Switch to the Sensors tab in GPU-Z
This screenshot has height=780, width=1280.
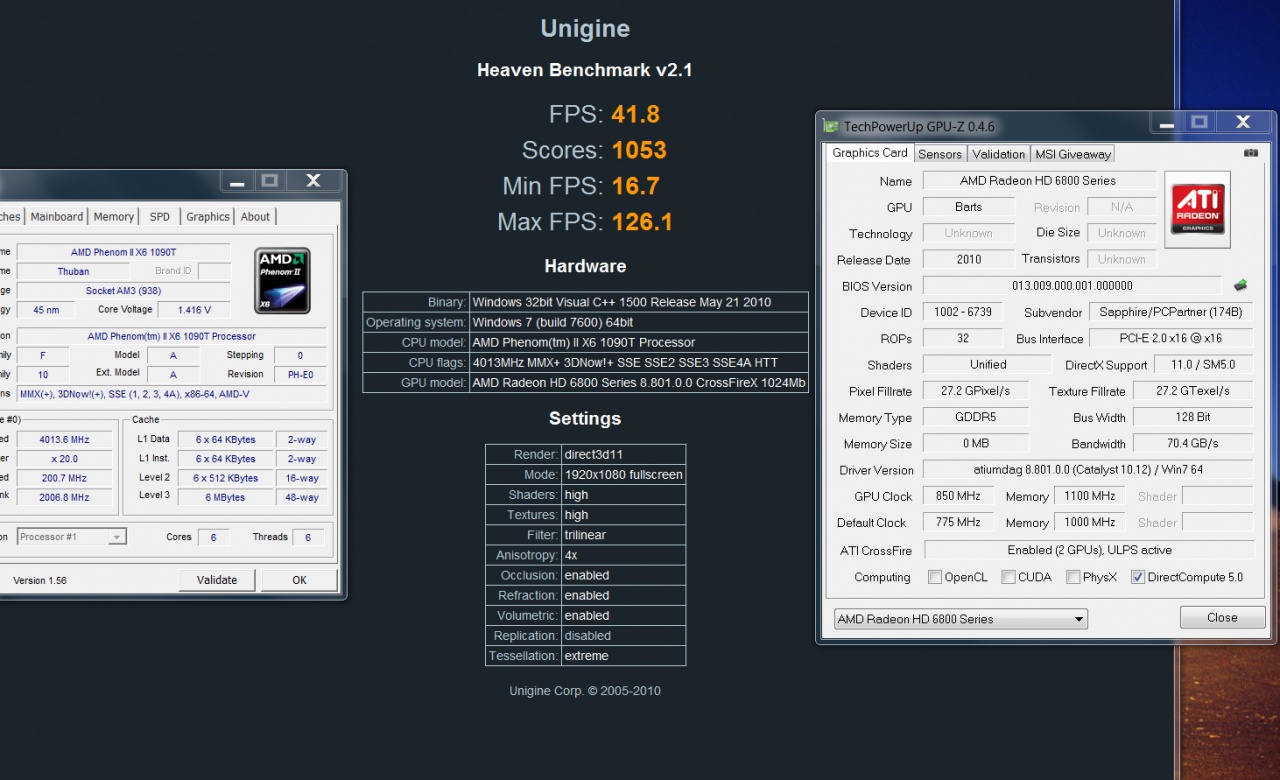940,154
